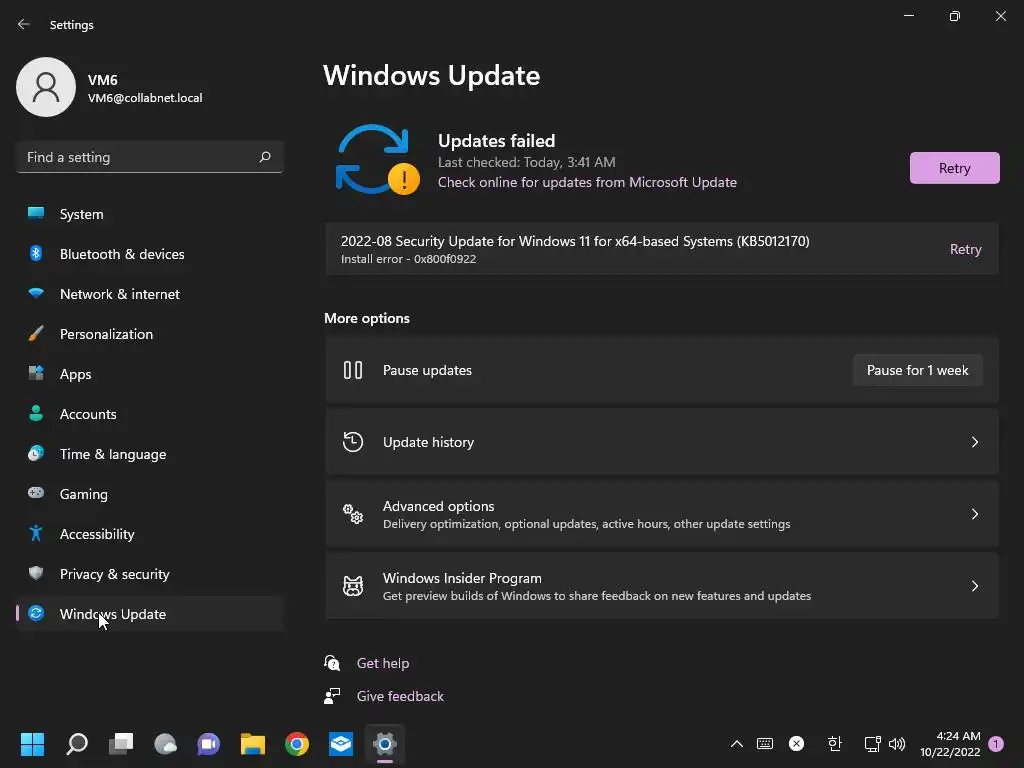The width and height of the screenshot is (1024, 768).
Task: Click the Get help headset icon
Action: [332, 663]
